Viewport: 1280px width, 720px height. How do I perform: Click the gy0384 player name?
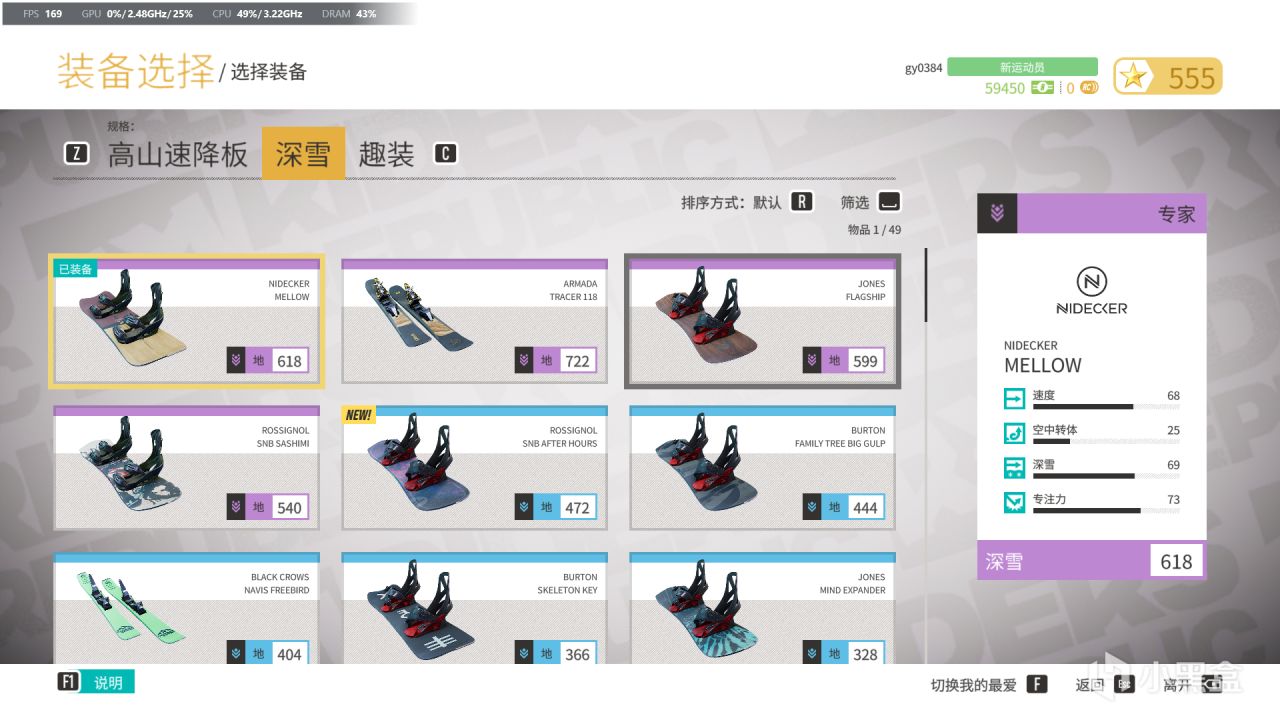click(x=923, y=68)
